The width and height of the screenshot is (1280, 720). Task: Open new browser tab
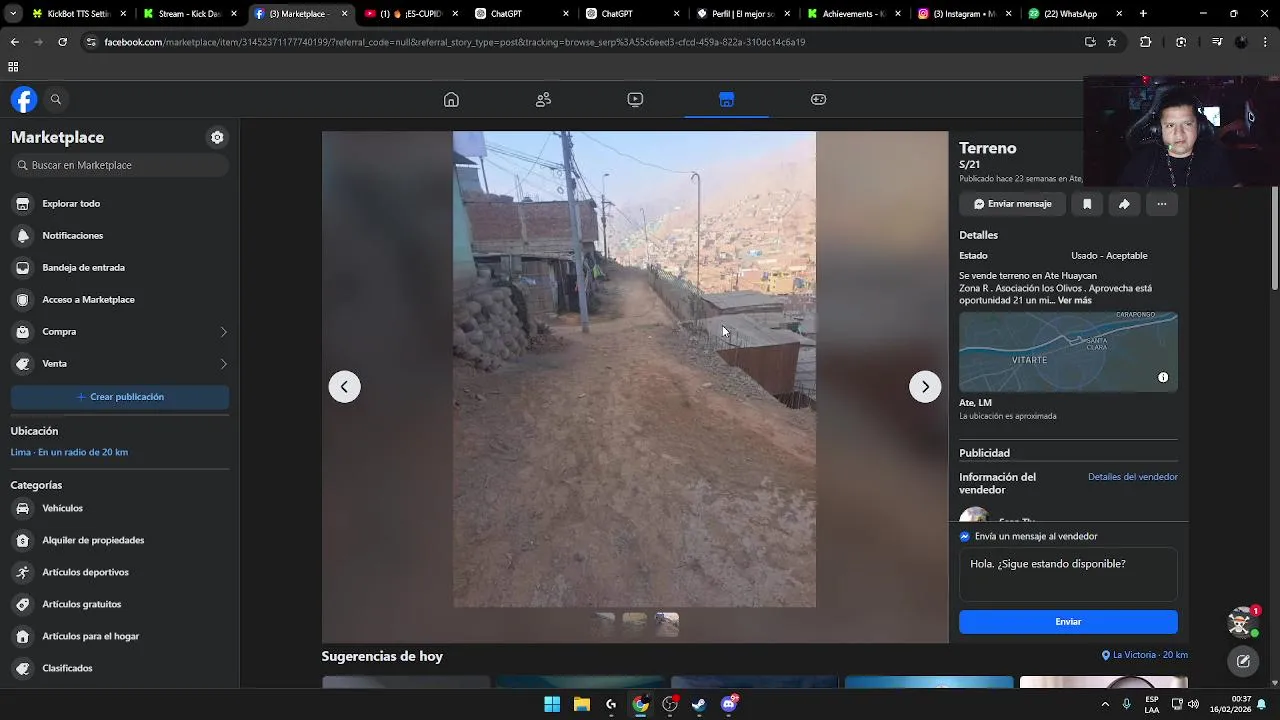pyautogui.click(x=1143, y=14)
